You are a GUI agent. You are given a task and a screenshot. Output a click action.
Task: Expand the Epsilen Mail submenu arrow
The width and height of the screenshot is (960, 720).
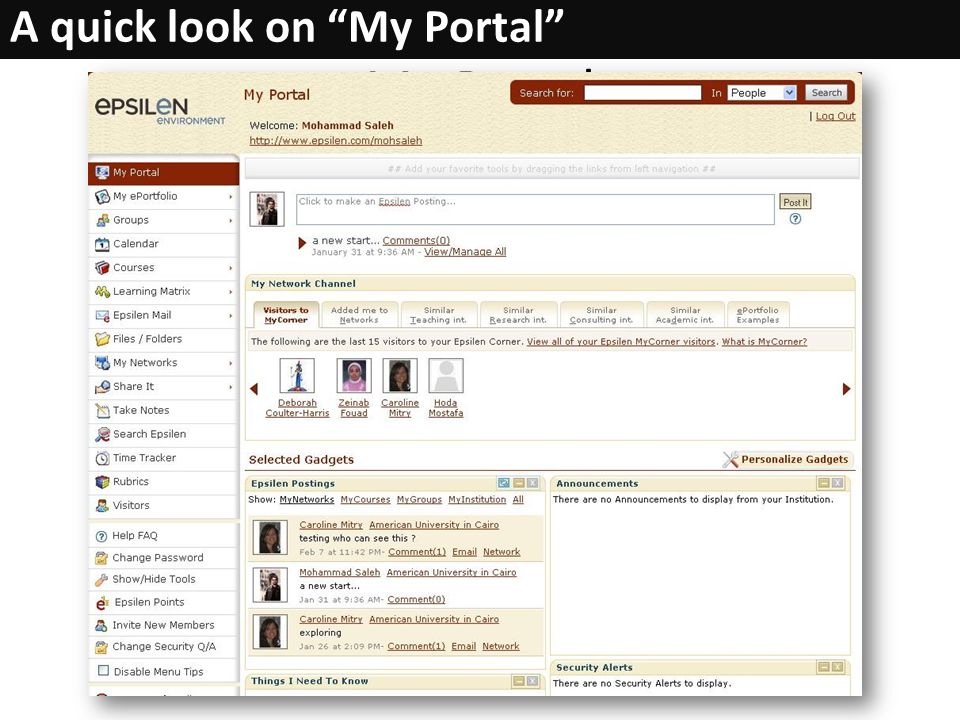[231, 316]
